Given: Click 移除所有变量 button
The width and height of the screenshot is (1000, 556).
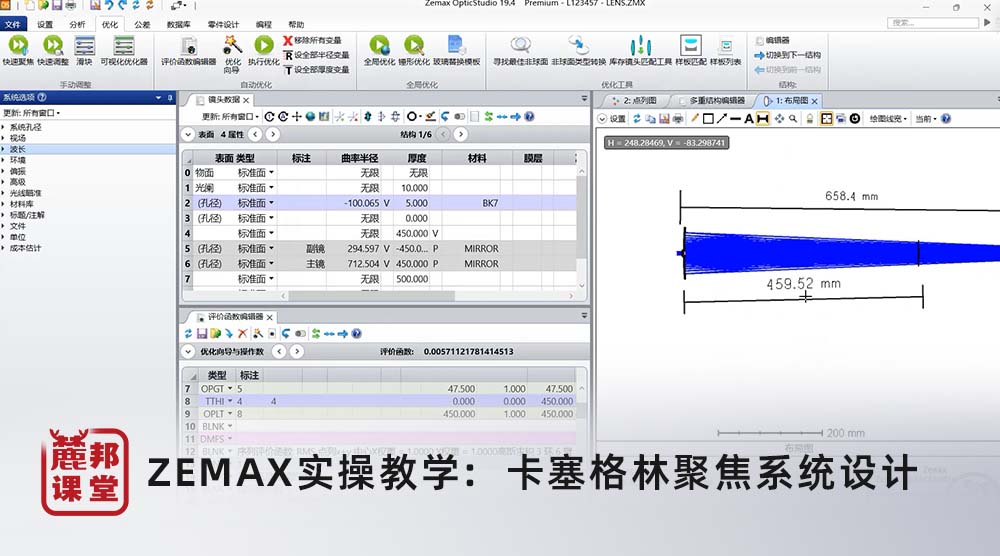Looking at the screenshot, I should point(312,40).
